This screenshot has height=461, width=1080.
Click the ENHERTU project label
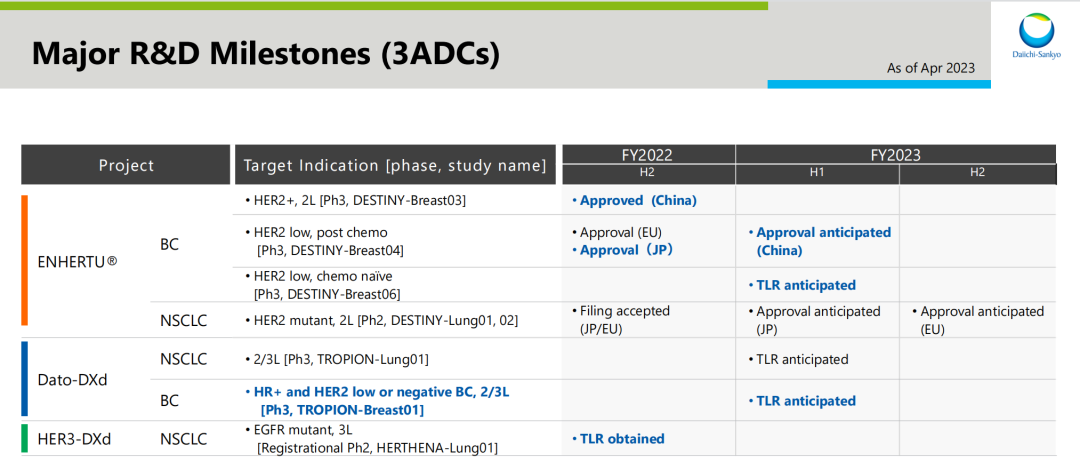pos(77,263)
